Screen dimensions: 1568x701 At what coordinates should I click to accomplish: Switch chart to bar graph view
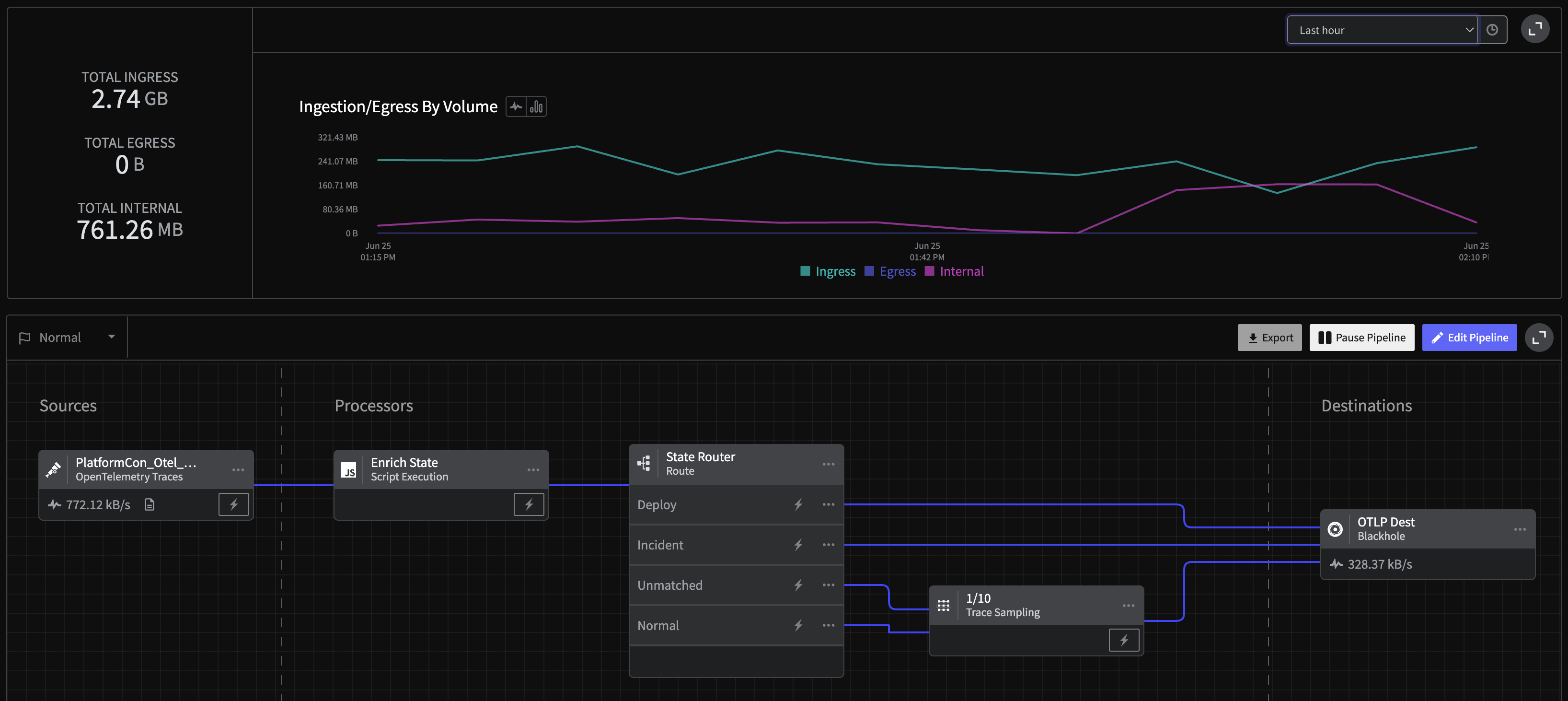536,106
